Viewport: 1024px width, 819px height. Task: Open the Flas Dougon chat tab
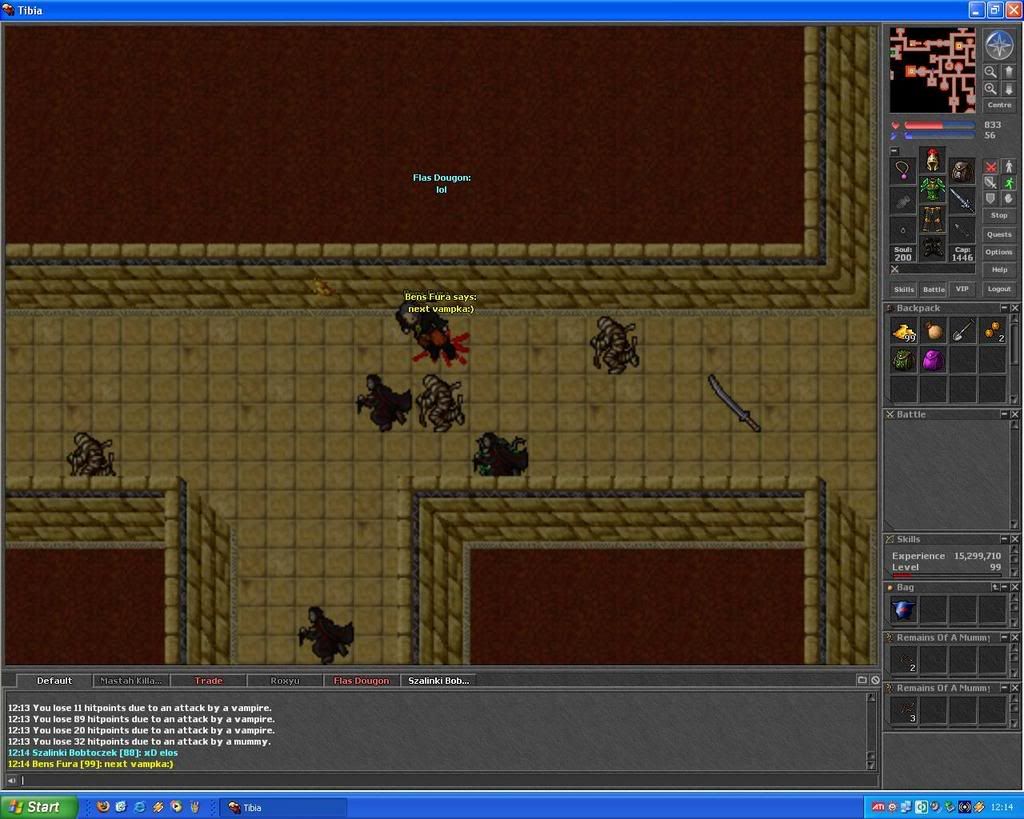[x=361, y=681]
